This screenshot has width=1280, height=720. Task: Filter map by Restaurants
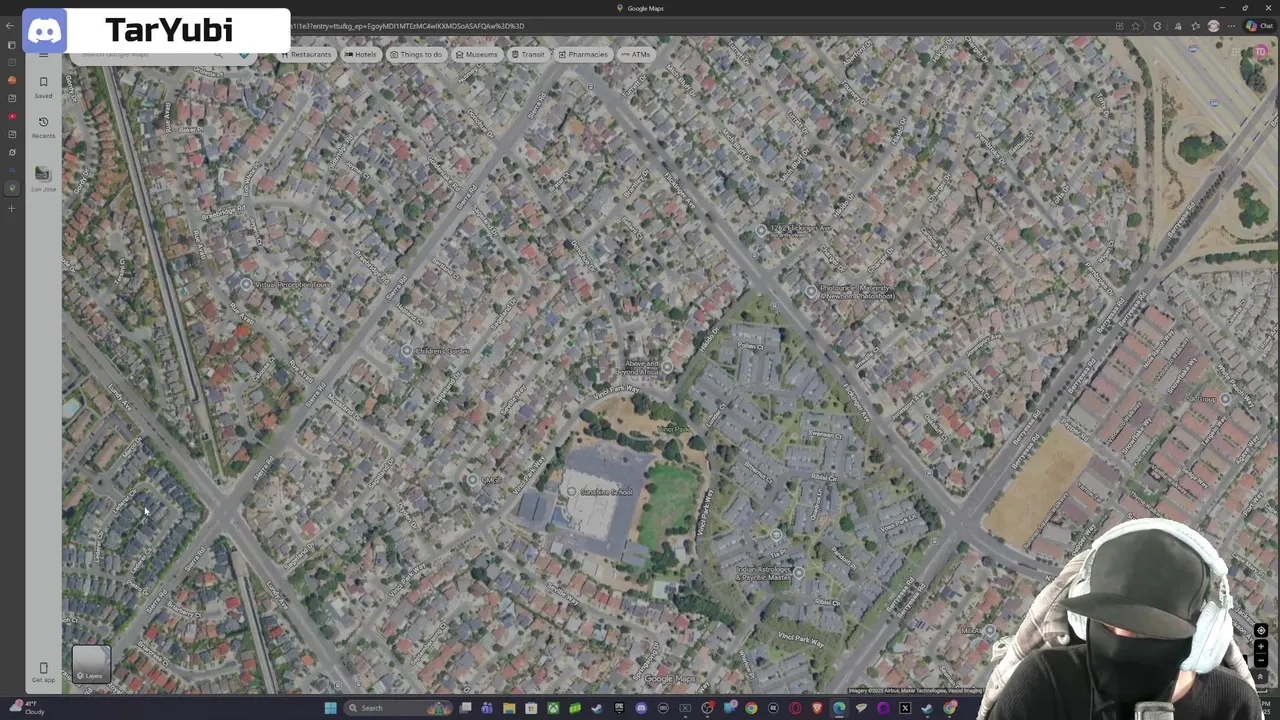306,54
